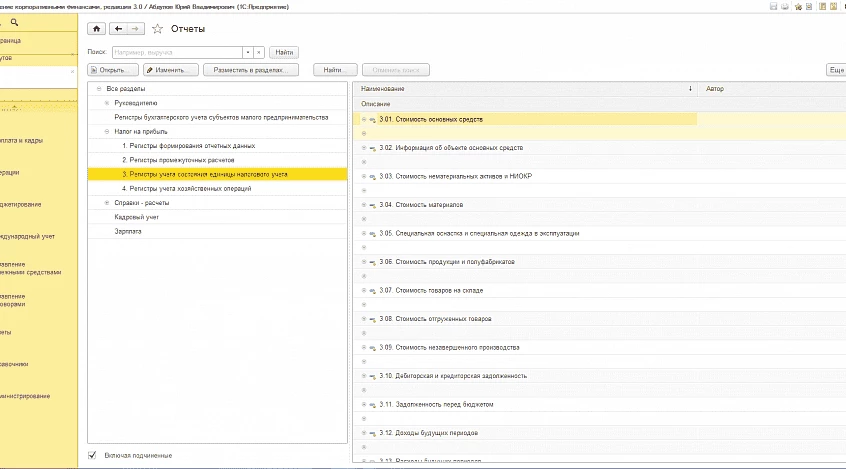Collapse row 3.06 Стоимость продукции и полуфабрикатов
This screenshot has height=469, width=846.
tap(364, 262)
